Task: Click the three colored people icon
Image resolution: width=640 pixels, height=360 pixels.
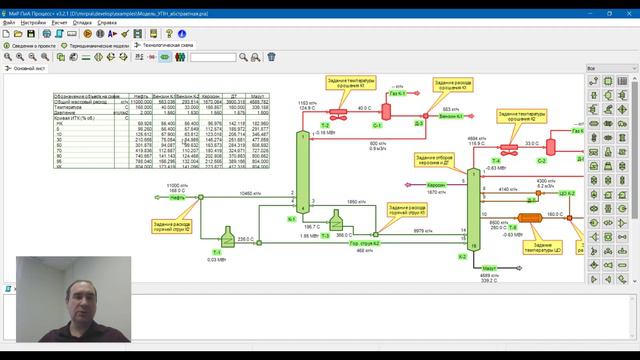Action: [x=180, y=57]
